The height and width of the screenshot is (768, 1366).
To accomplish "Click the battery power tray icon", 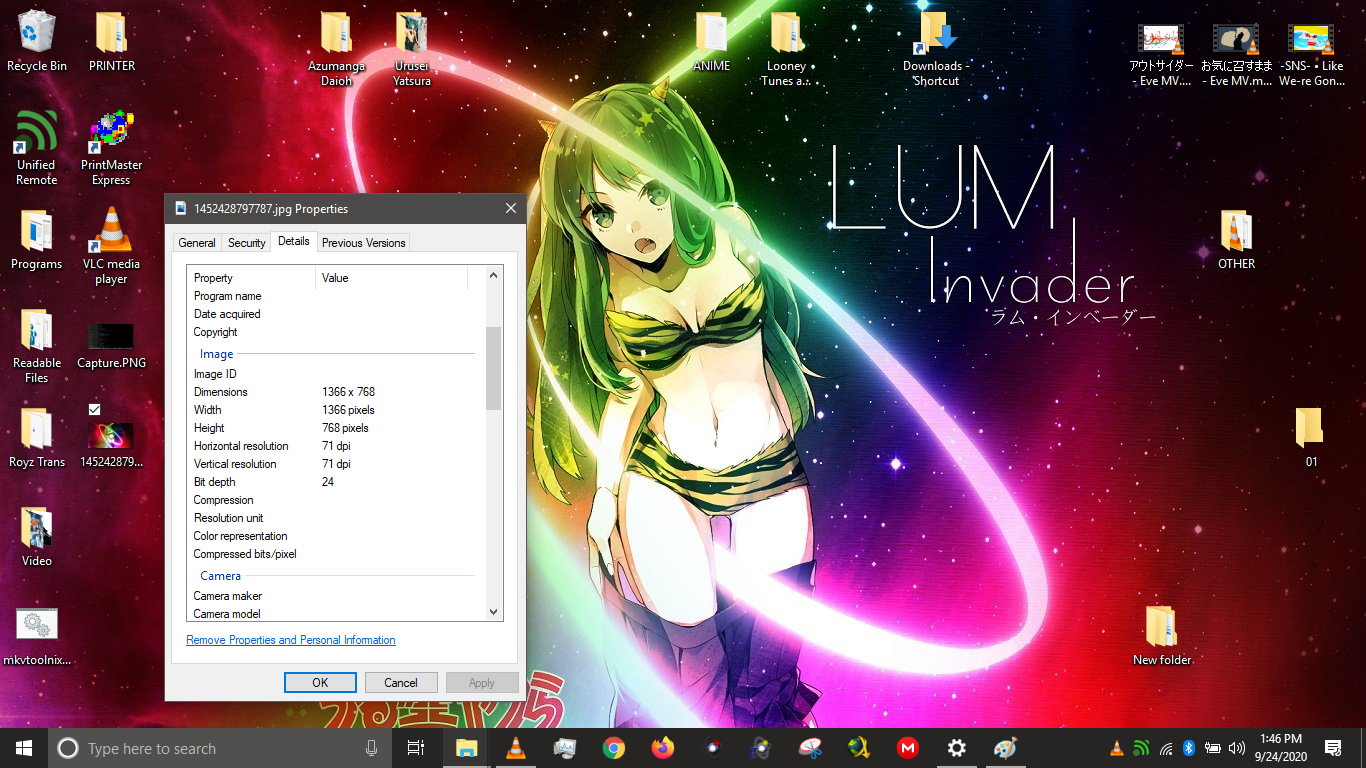I will tap(1213, 748).
